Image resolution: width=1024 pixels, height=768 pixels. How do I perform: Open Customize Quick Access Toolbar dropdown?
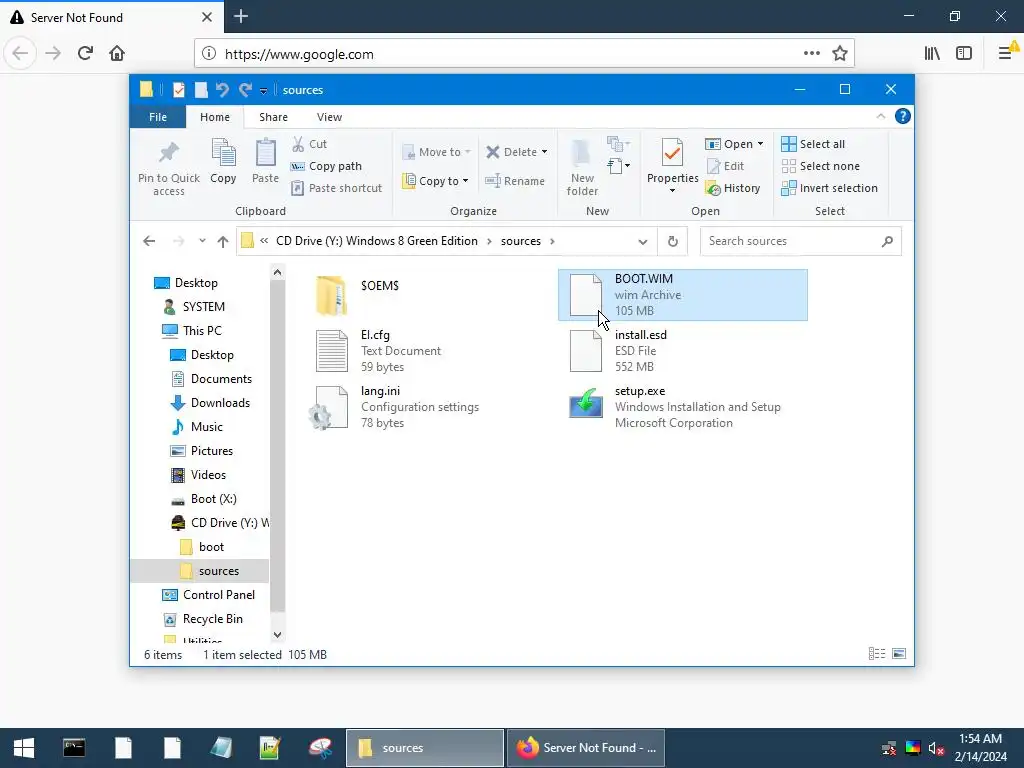click(263, 91)
